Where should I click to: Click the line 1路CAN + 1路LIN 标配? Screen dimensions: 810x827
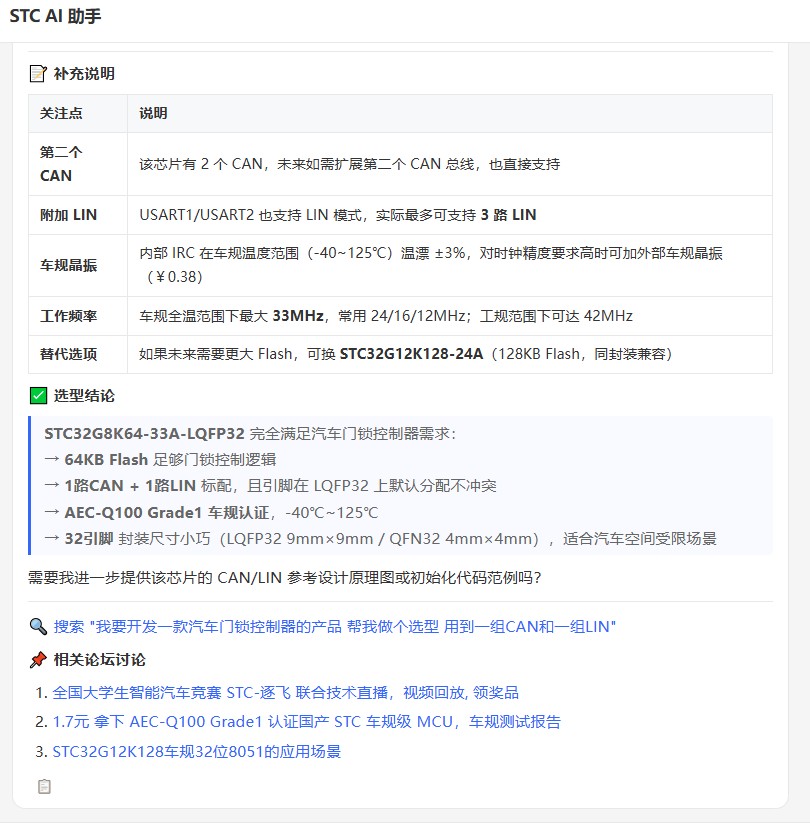[x=271, y=485]
